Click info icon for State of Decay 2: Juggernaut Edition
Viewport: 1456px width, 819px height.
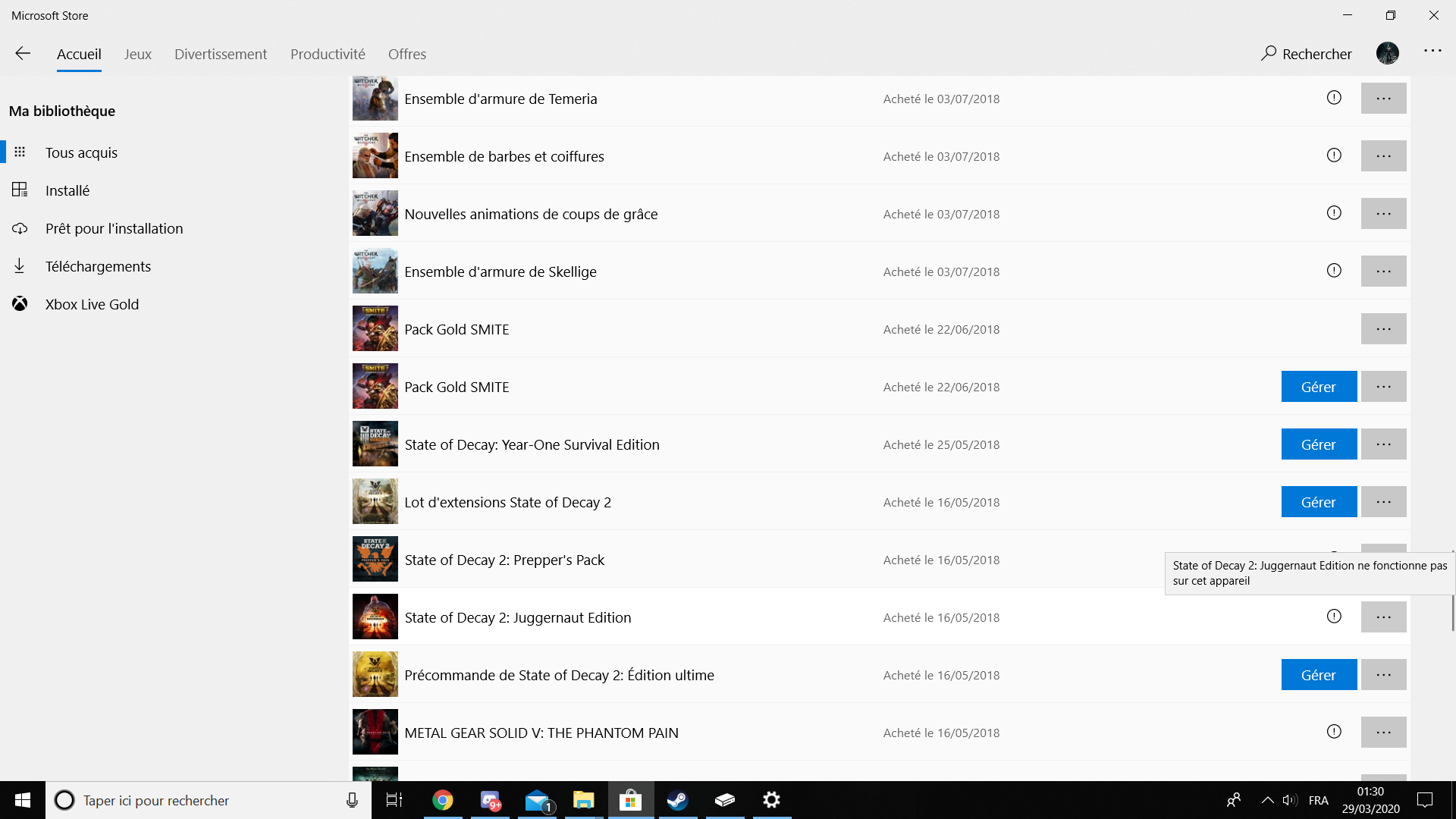[1334, 617]
